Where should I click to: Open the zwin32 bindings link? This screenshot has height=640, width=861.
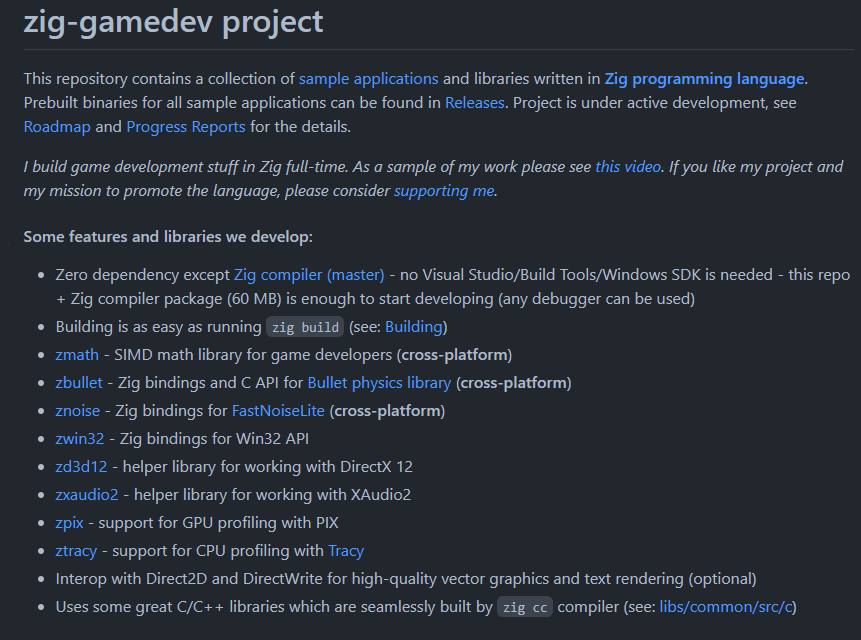coord(79,438)
